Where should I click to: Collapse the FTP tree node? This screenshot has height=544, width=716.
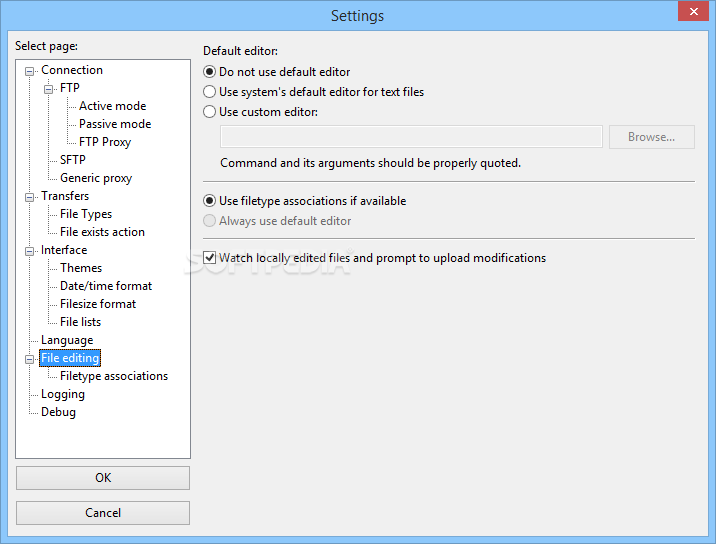(x=48, y=89)
